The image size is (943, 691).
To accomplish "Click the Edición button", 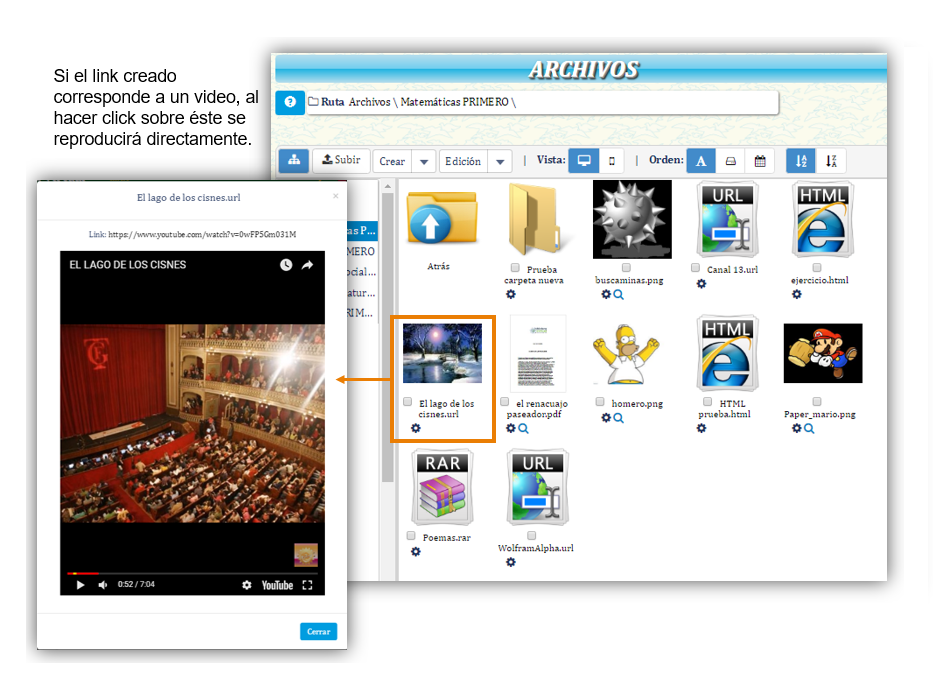I will pos(463,161).
